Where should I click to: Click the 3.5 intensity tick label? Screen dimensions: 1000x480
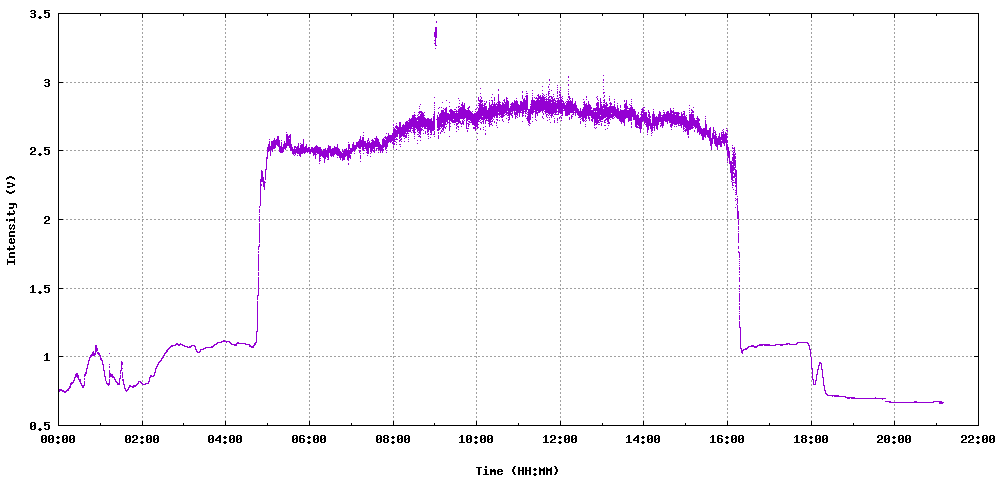[40, 14]
